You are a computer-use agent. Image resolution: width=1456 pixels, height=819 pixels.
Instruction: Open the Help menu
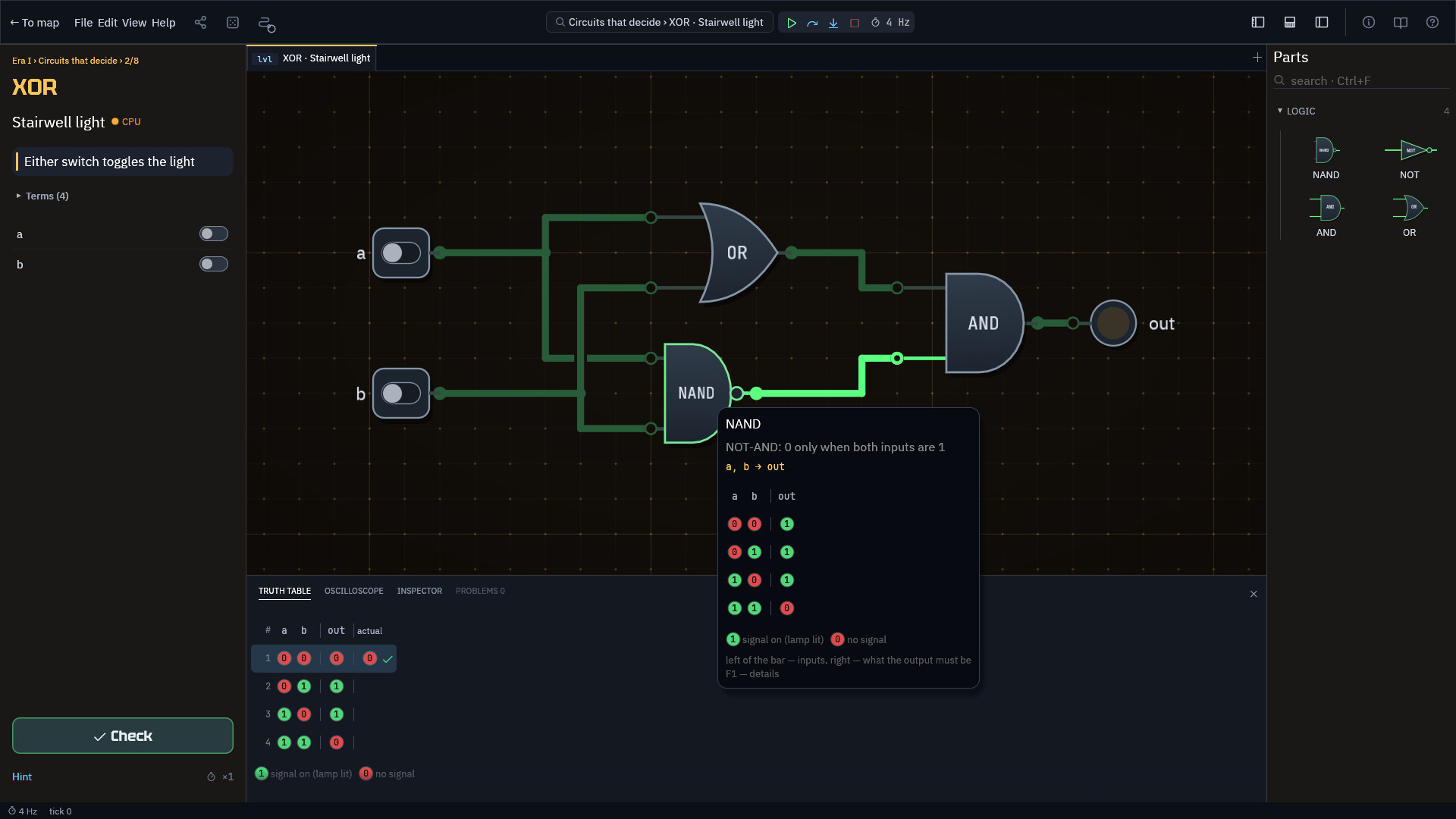(163, 23)
